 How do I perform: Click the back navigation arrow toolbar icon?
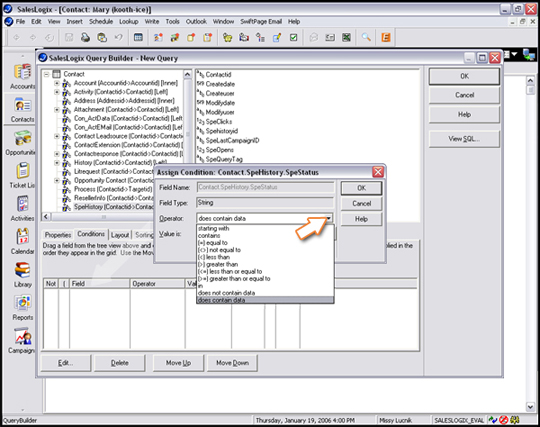pos(16,37)
